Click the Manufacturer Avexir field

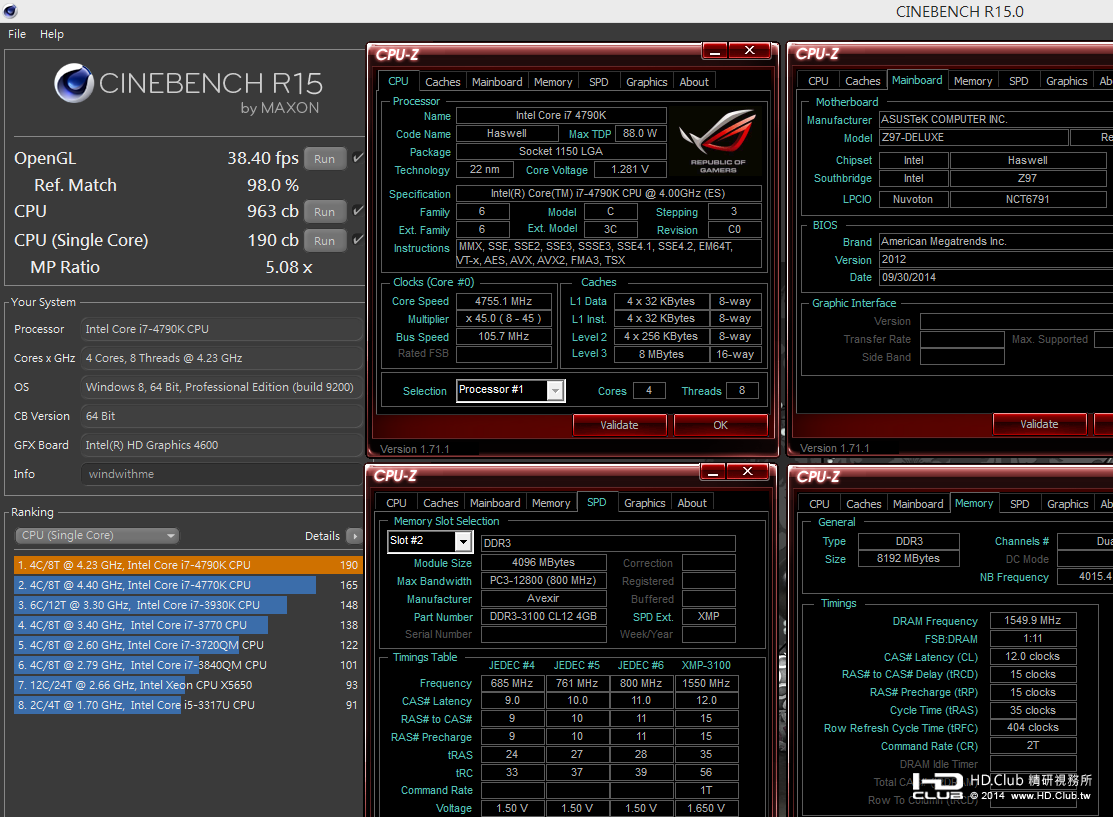[x=543, y=598]
